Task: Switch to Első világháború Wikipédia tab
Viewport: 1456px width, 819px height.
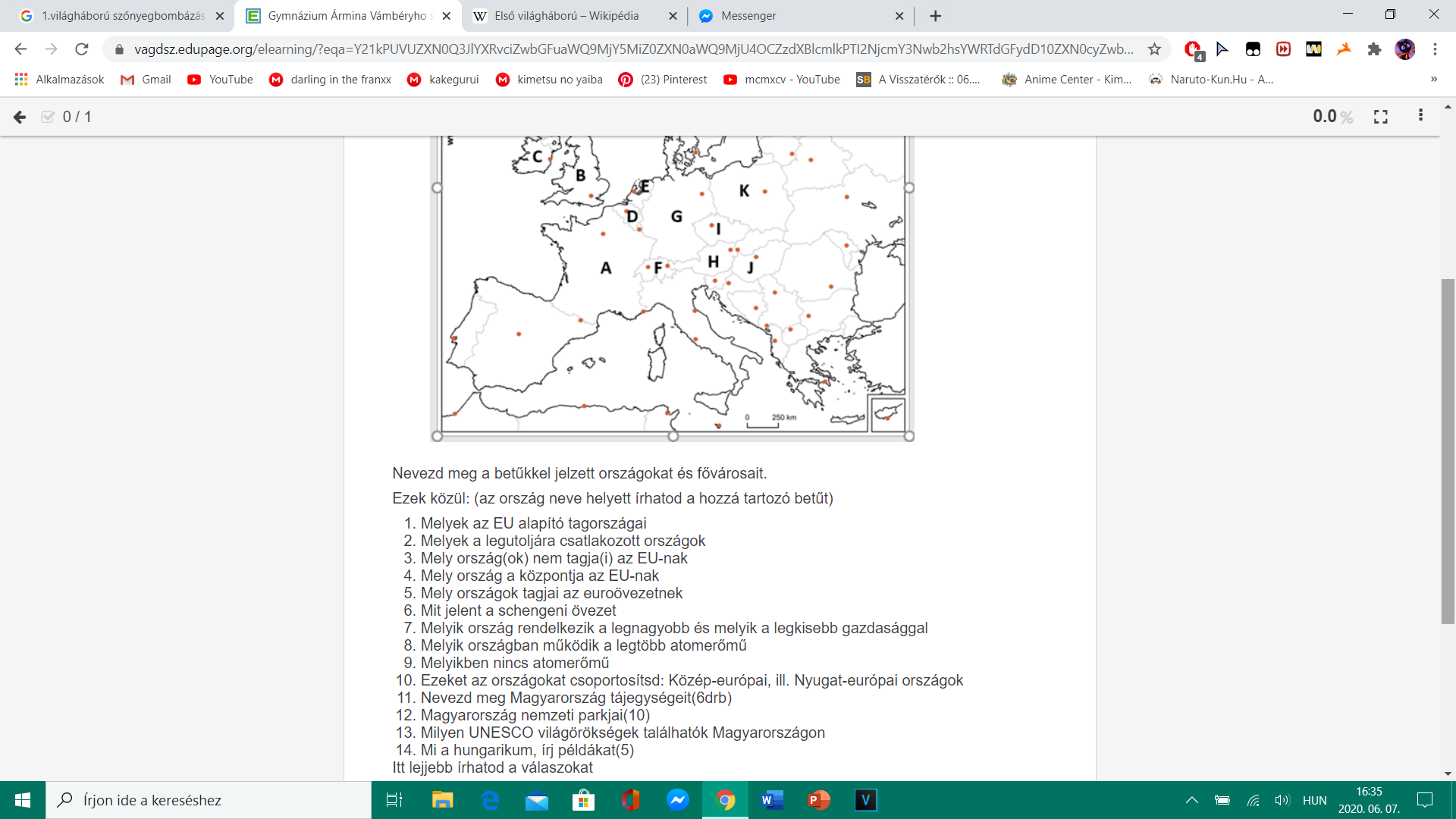Action: click(x=566, y=16)
